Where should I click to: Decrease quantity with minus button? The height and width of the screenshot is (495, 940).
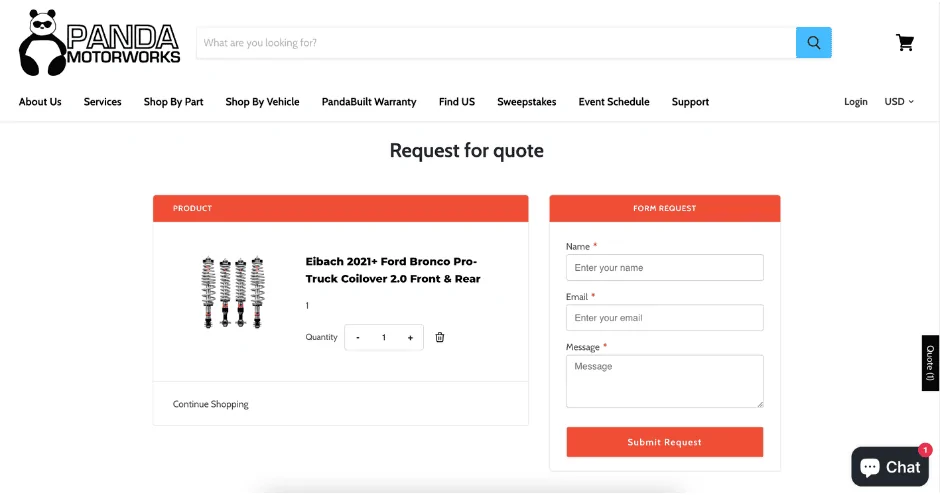pos(358,337)
